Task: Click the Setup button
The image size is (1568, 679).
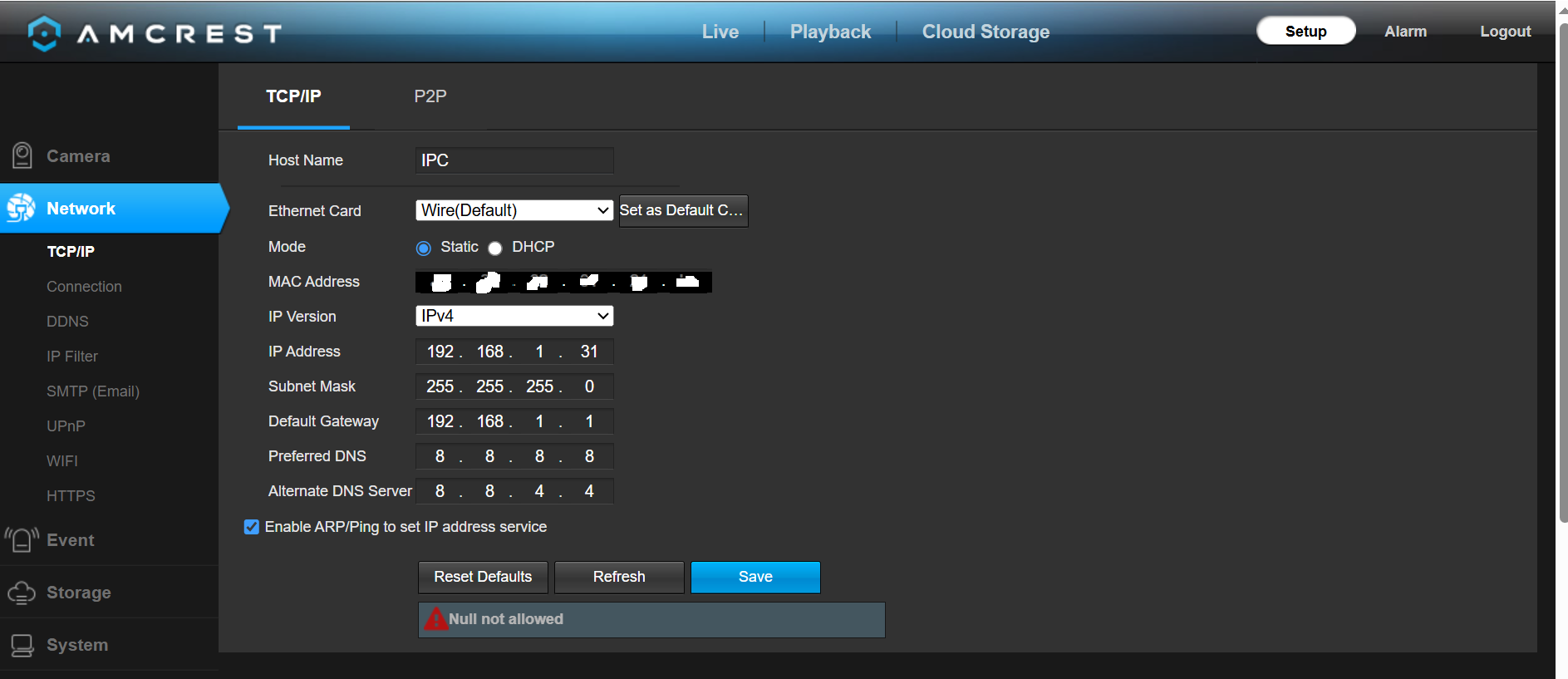Action: pos(1305,32)
